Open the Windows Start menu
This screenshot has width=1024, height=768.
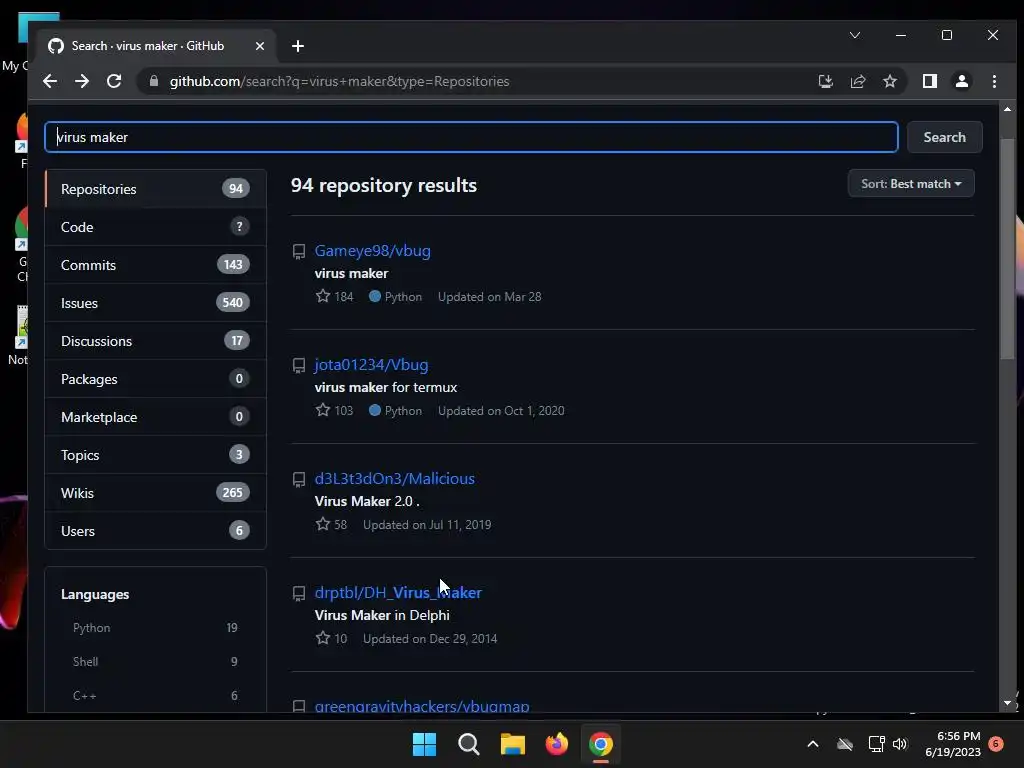(424, 744)
